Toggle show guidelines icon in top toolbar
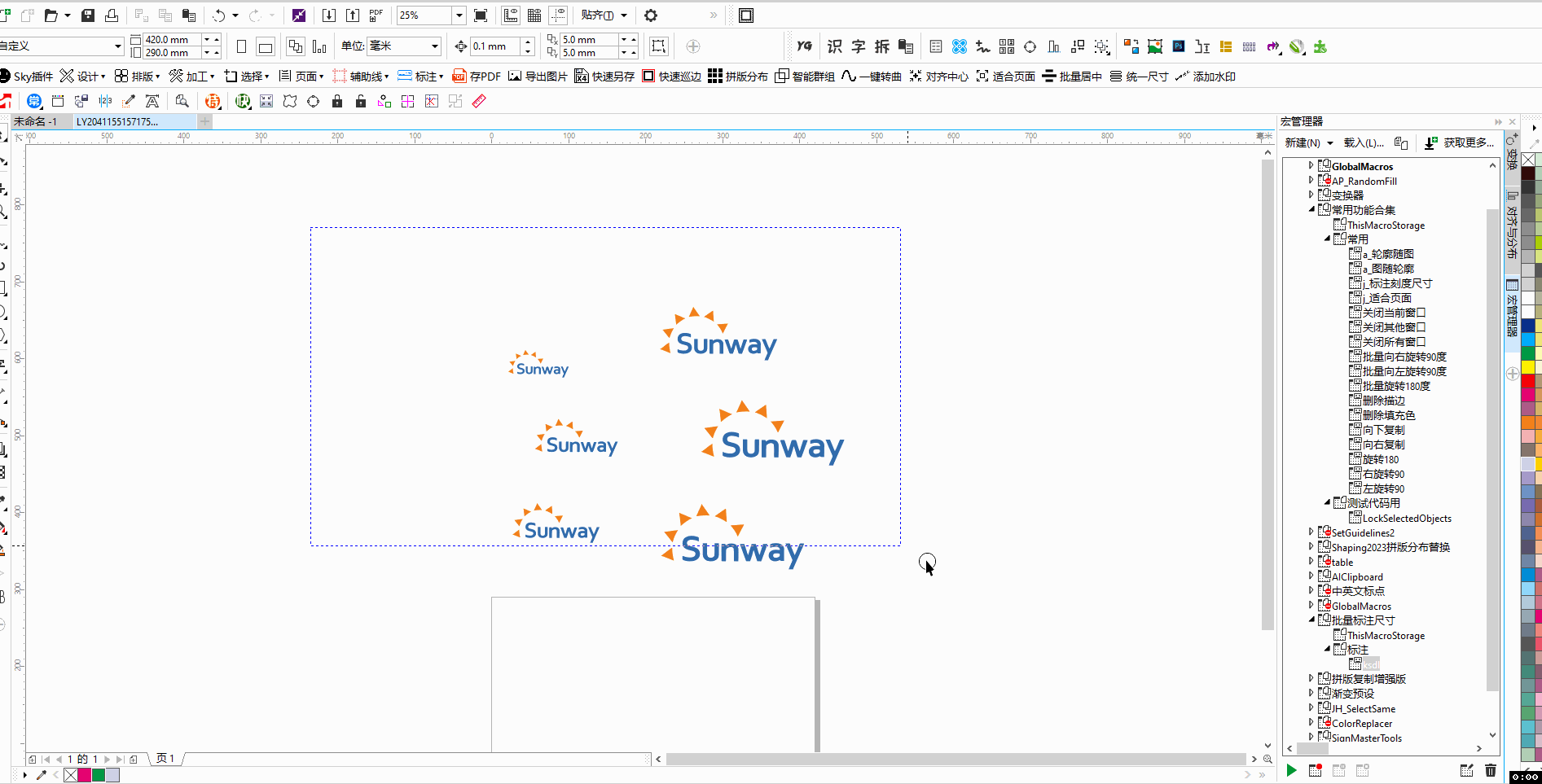This screenshot has width=1542, height=784. pos(558,15)
